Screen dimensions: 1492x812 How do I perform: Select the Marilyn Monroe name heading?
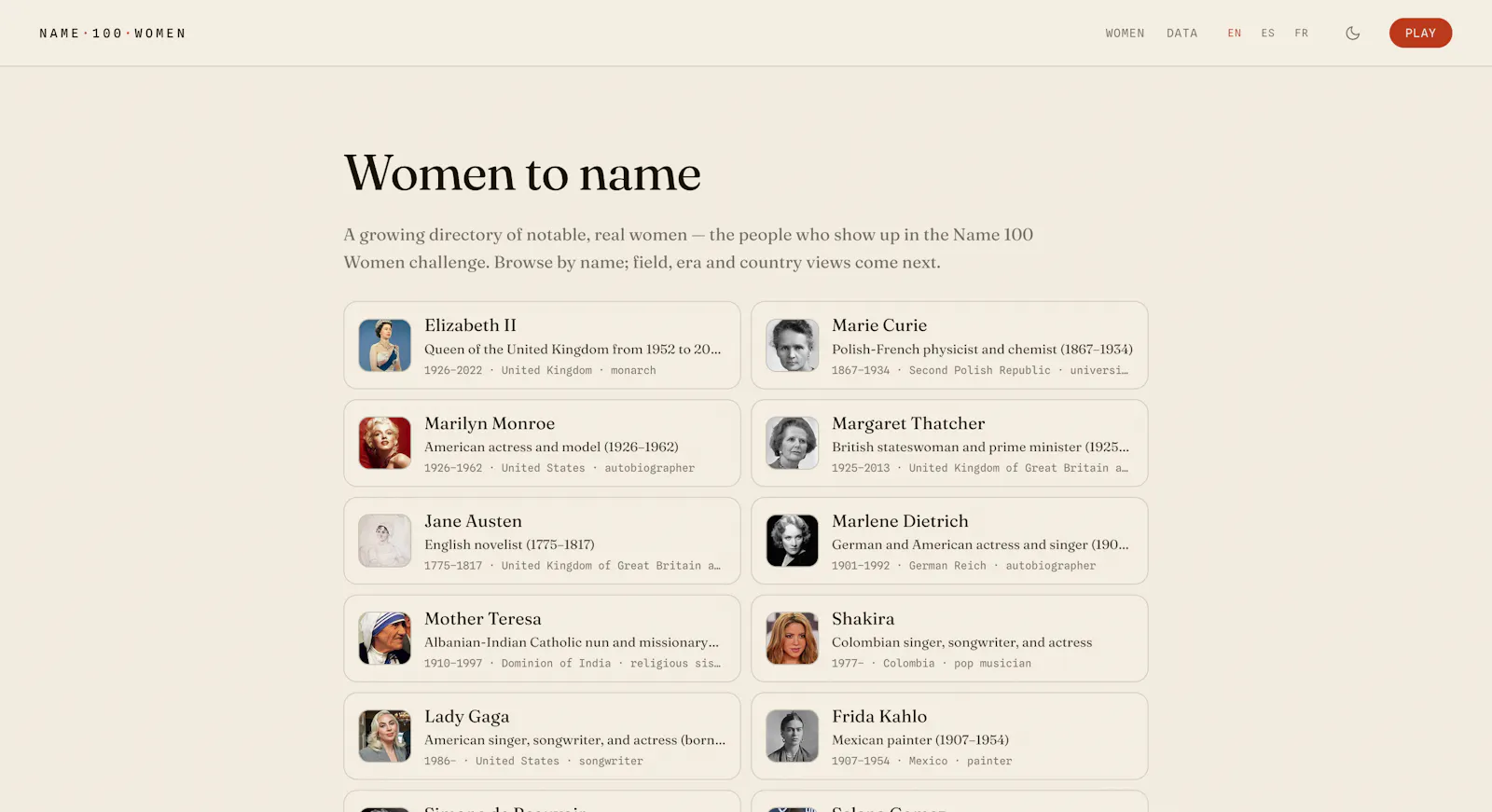click(x=490, y=423)
